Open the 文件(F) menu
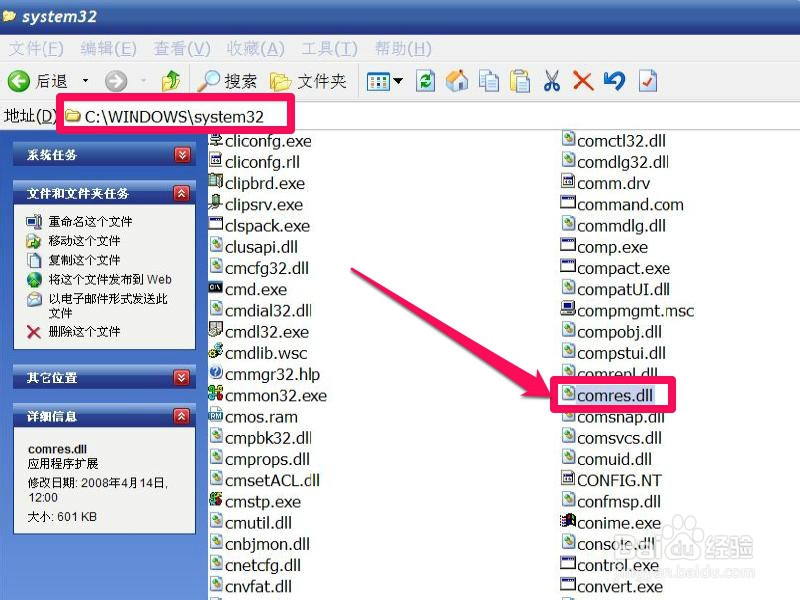This screenshot has width=800, height=600. [x=36, y=48]
